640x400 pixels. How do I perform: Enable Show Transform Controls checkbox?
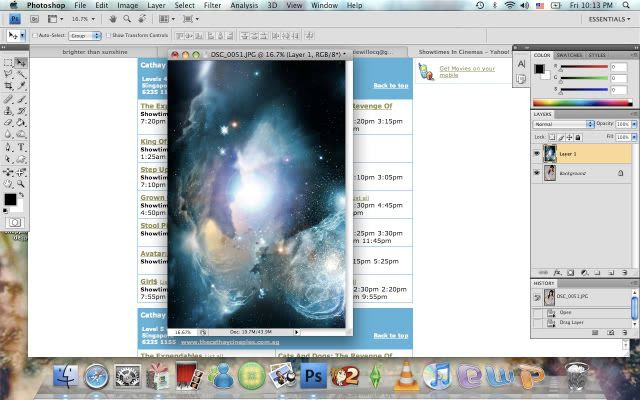[x=108, y=36]
